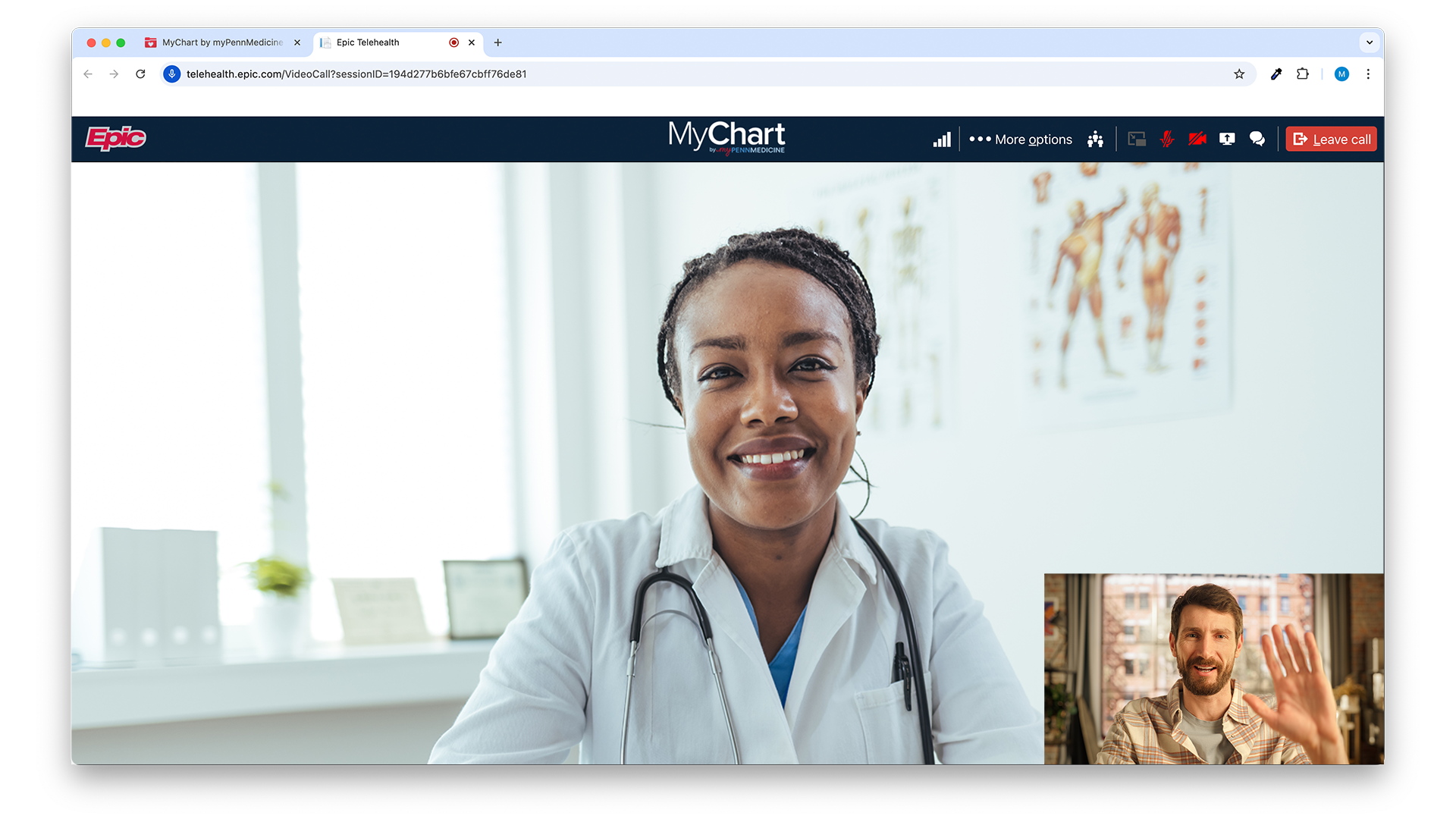Turn the camera back on
Screen dimensions: 1456x819
(x=1197, y=139)
